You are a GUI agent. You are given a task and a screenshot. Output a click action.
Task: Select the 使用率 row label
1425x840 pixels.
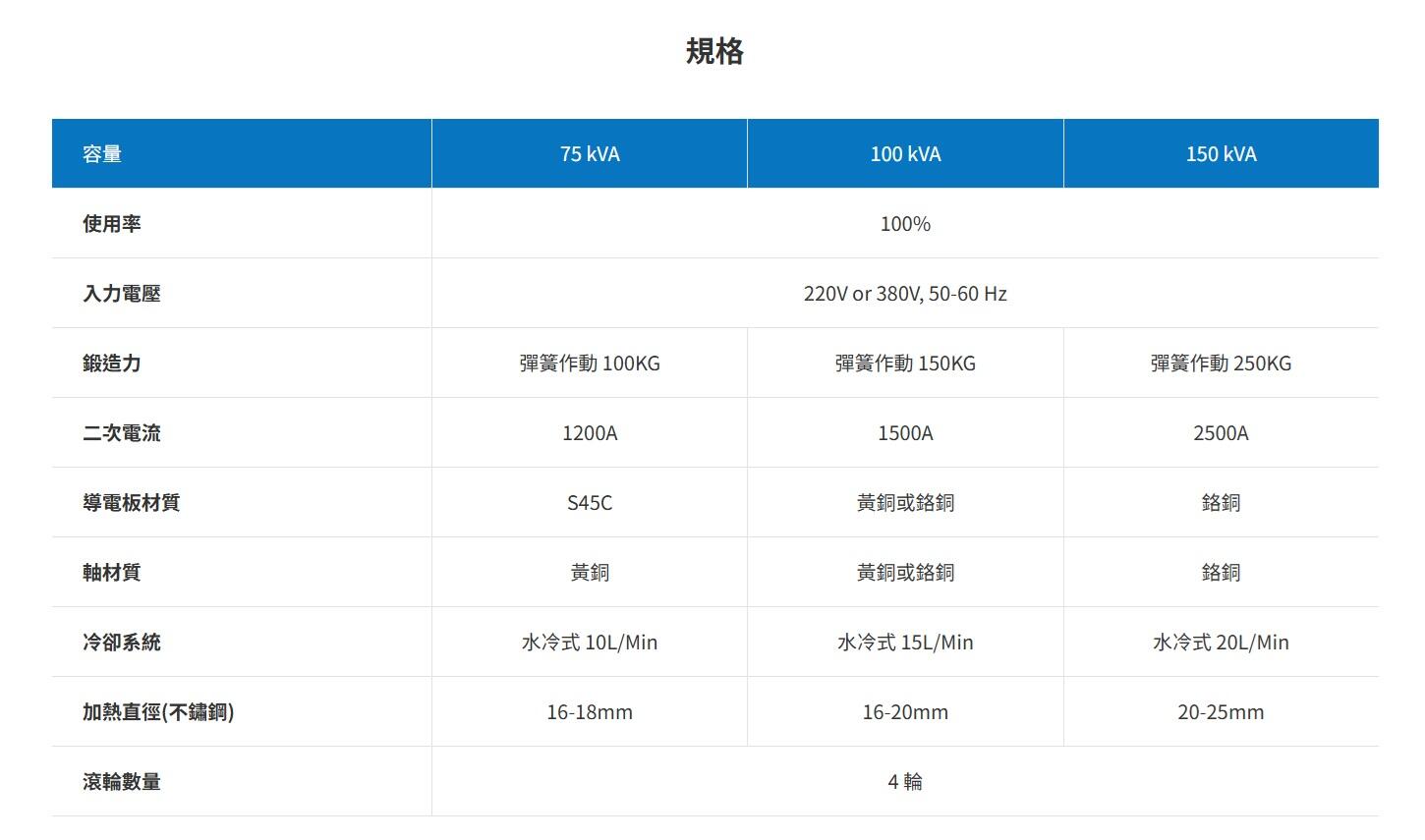pyautogui.click(x=112, y=224)
